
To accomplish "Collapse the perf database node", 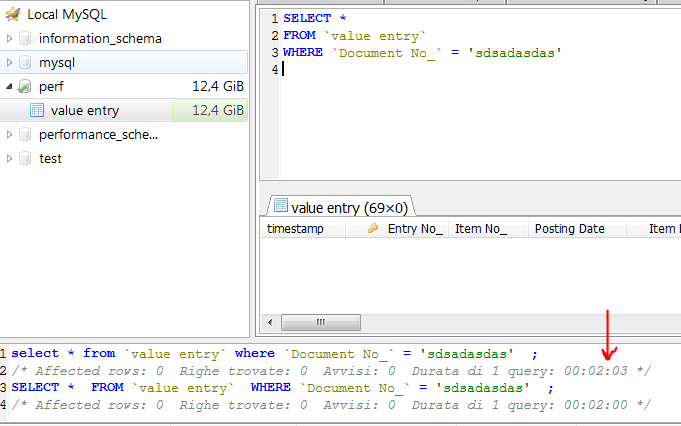I will point(10,87).
